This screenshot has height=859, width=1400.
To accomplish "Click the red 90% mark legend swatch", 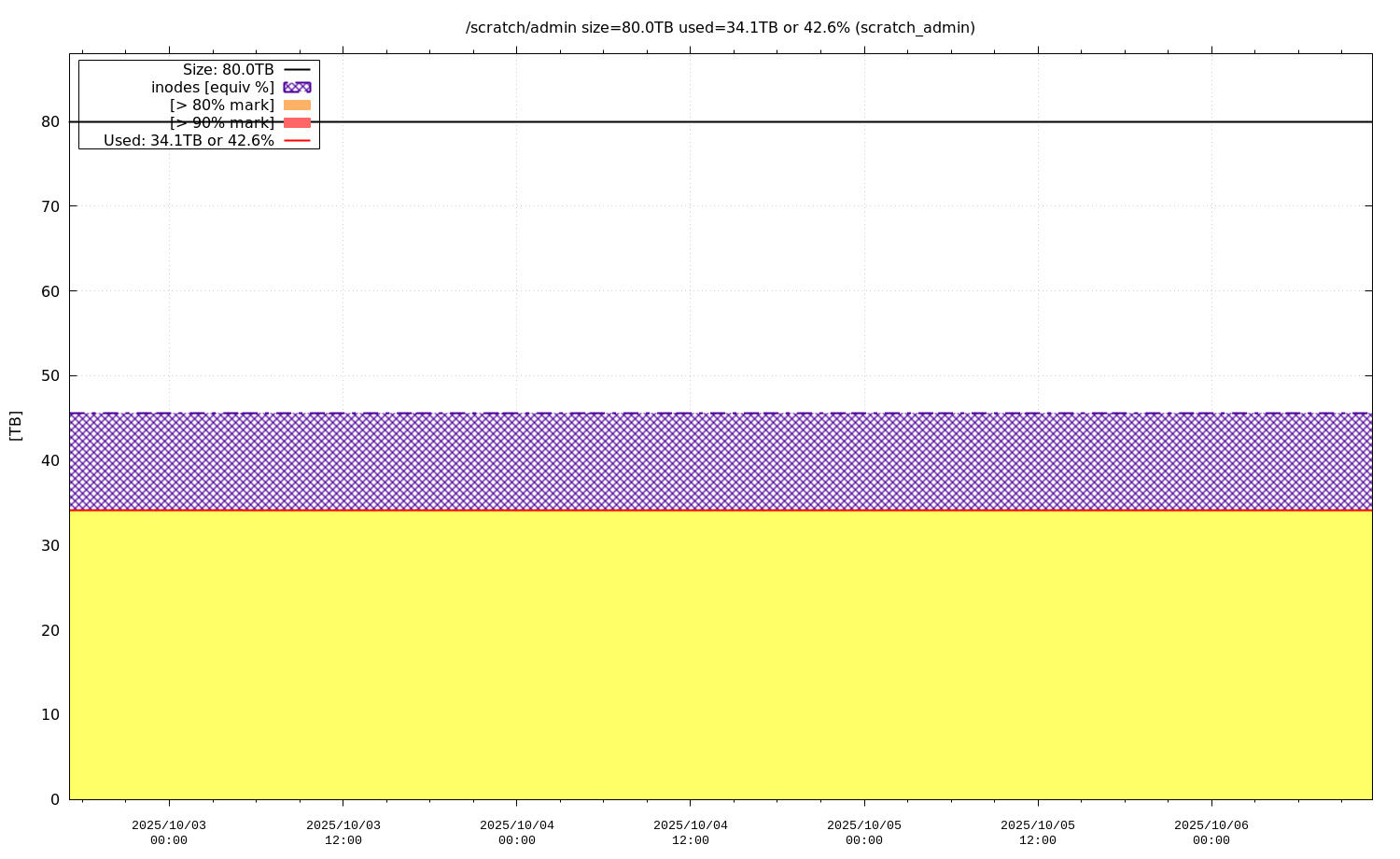I will pos(297,122).
